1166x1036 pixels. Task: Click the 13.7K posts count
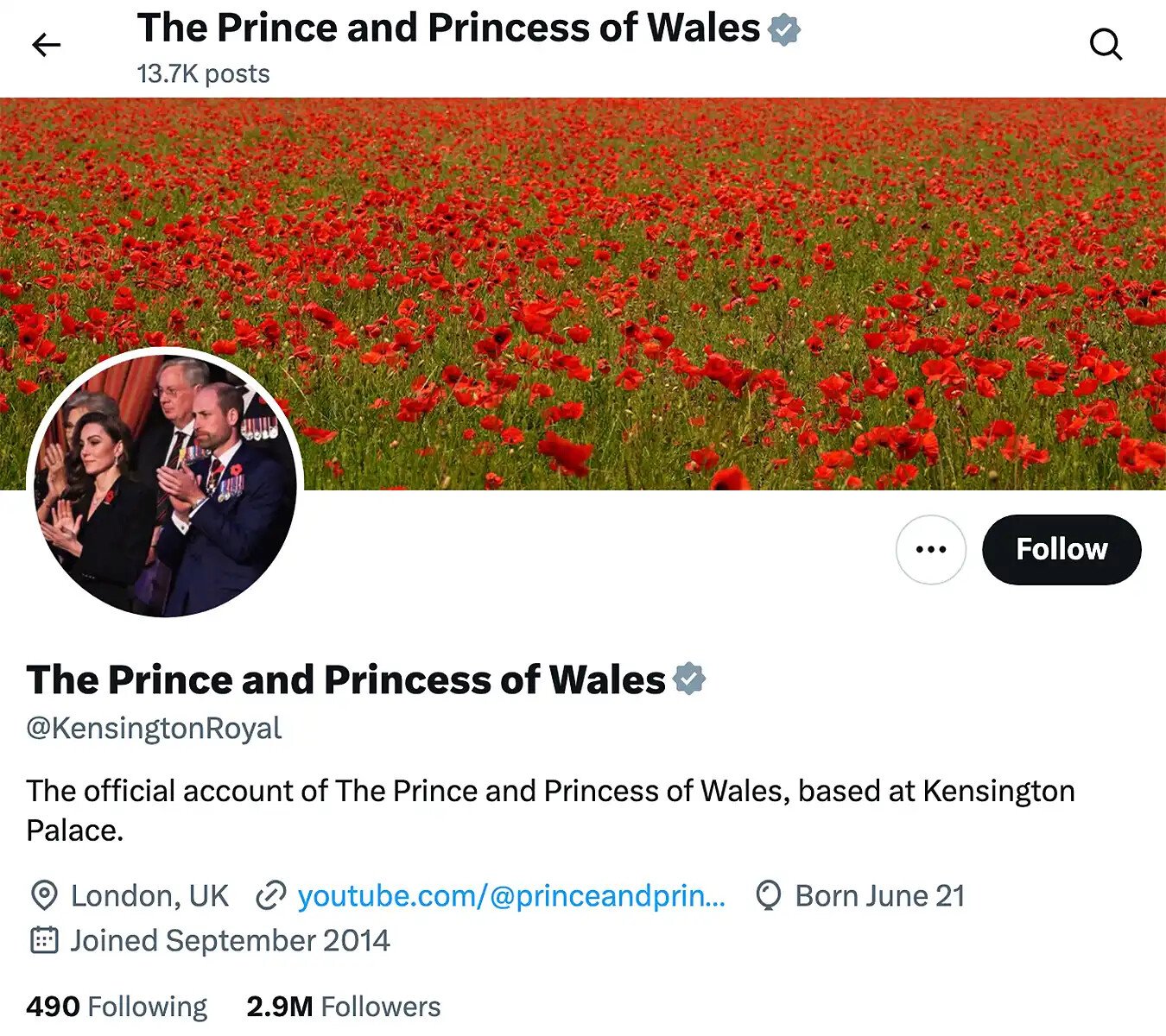click(203, 74)
